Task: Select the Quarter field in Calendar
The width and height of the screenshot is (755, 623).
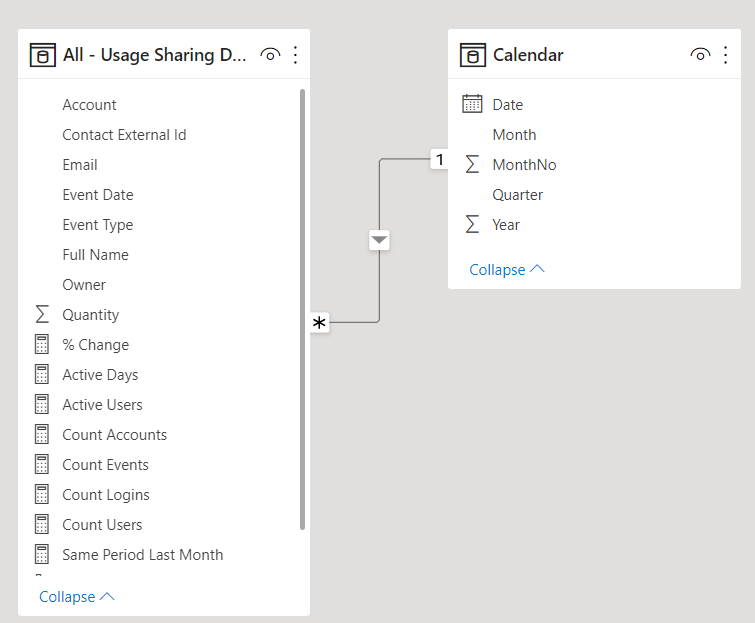Action: [518, 195]
